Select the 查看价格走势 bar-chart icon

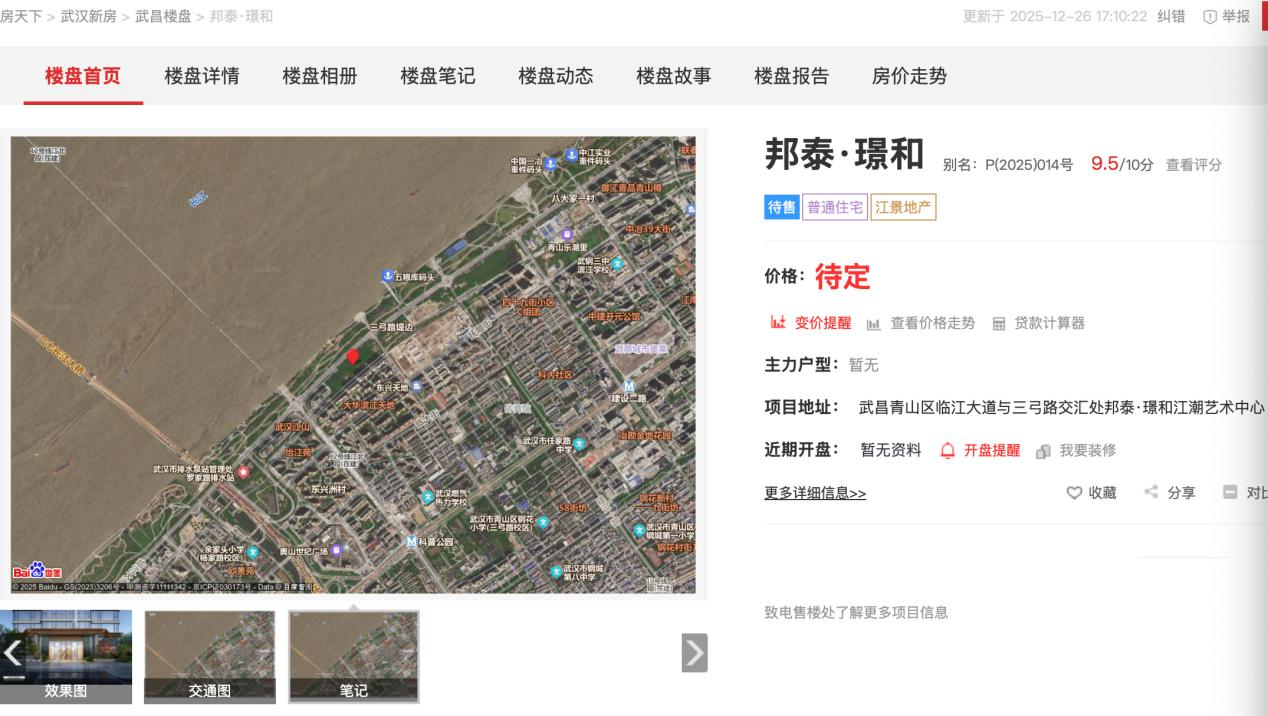click(874, 323)
